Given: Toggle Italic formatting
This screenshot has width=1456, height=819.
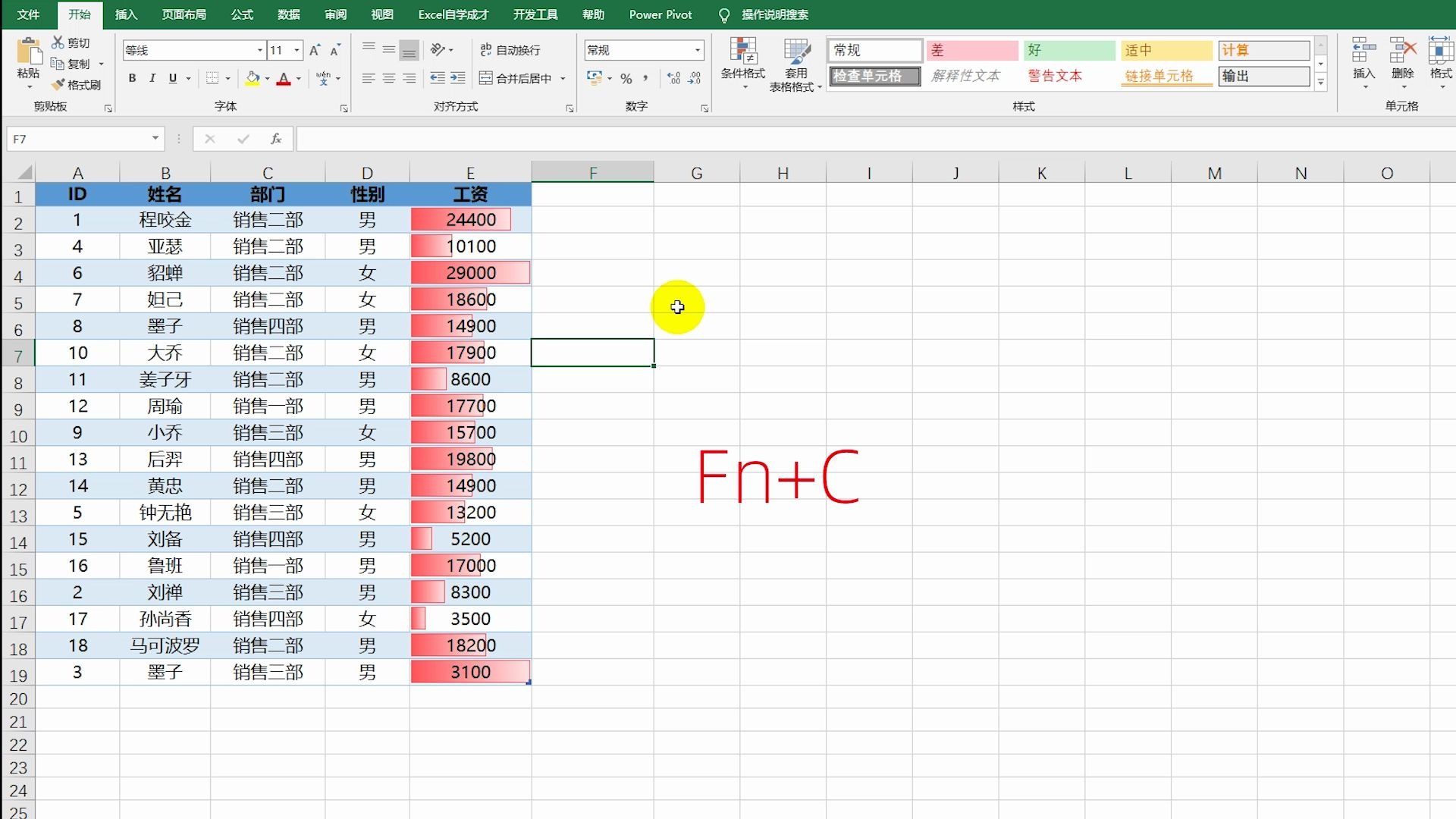Looking at the screenshot, I should coord(152,78).
